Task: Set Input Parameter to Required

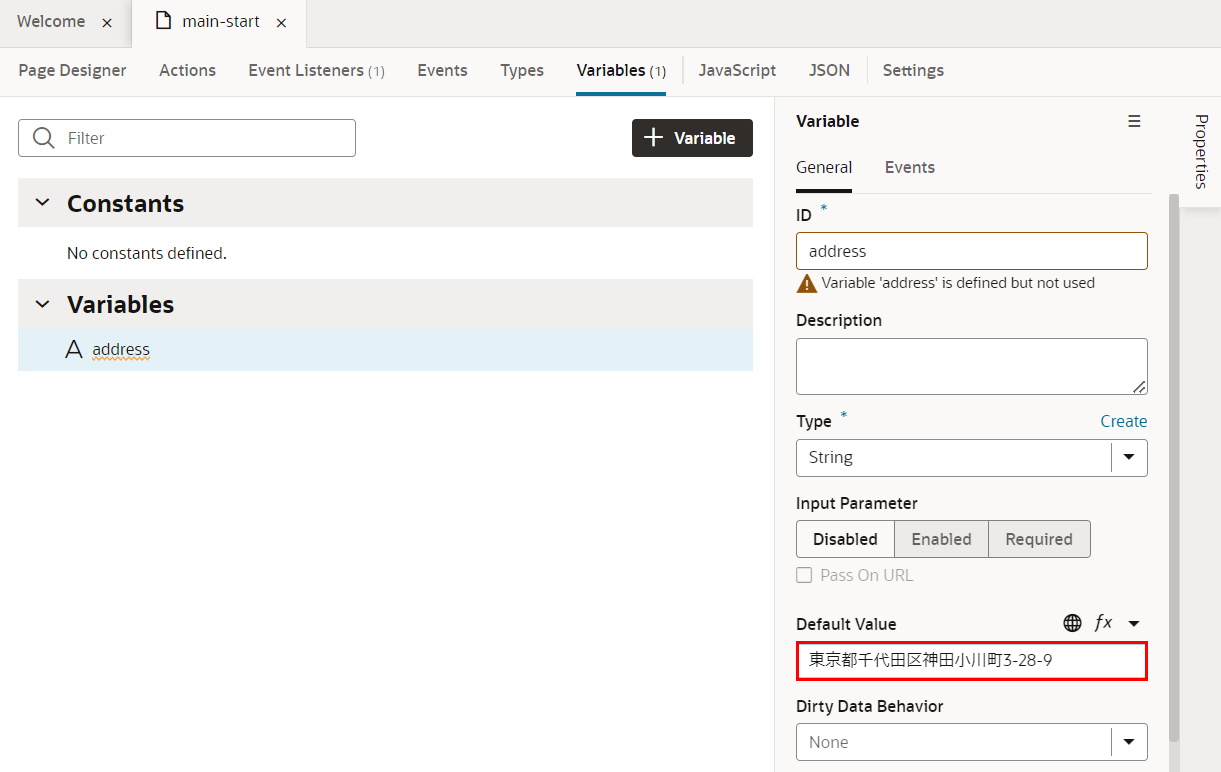Action: pos(1039,539)
